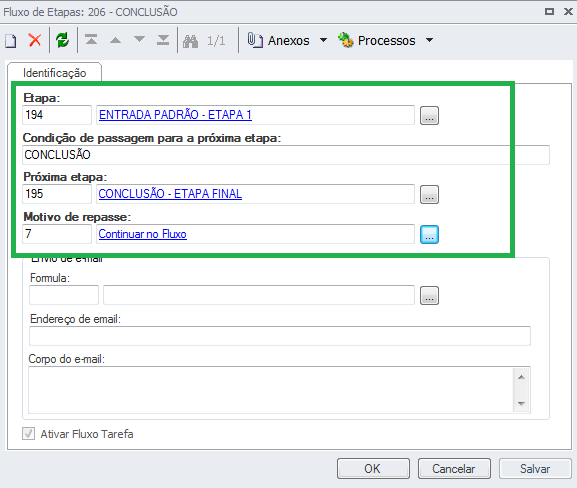This screenshot has height=488, width=577.
Task: Click the New record page icon
Action: (11, 40)
